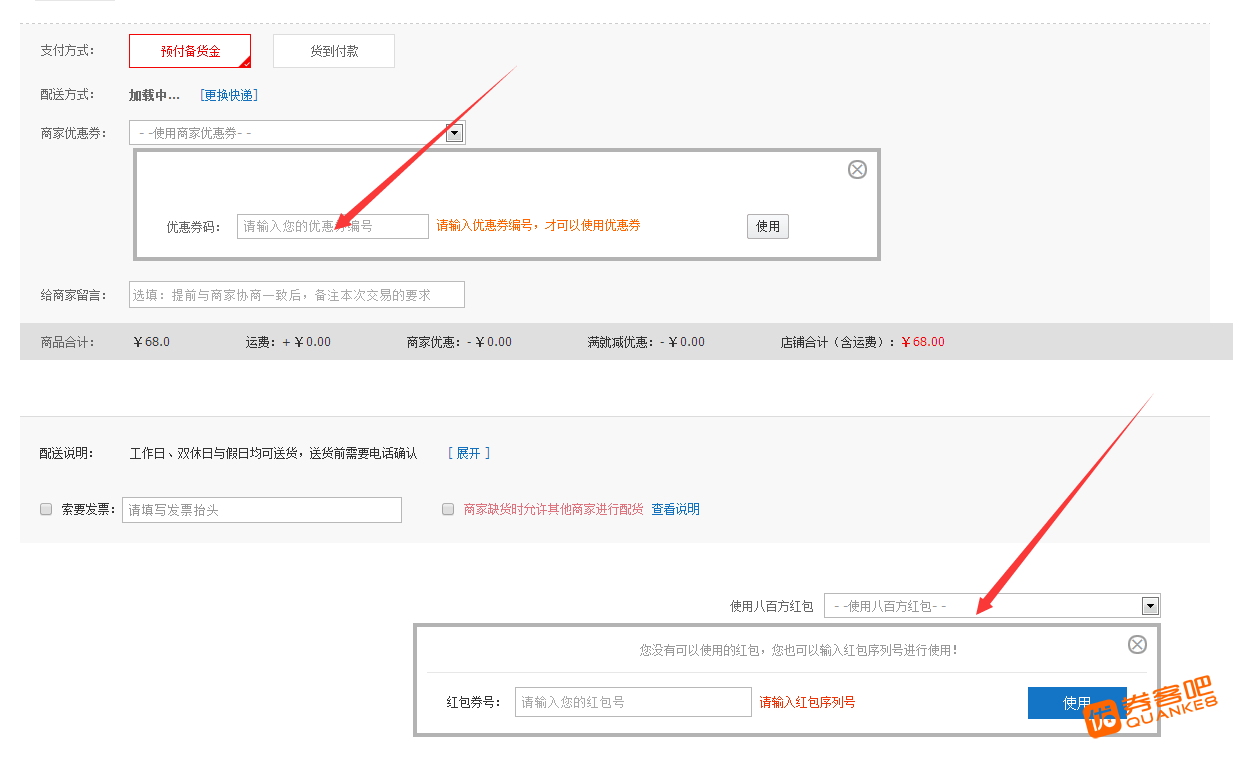The image size is (1233, 758).
Task: Expand delivery notes with 展开 link
Action: click(x=468, y=453)
